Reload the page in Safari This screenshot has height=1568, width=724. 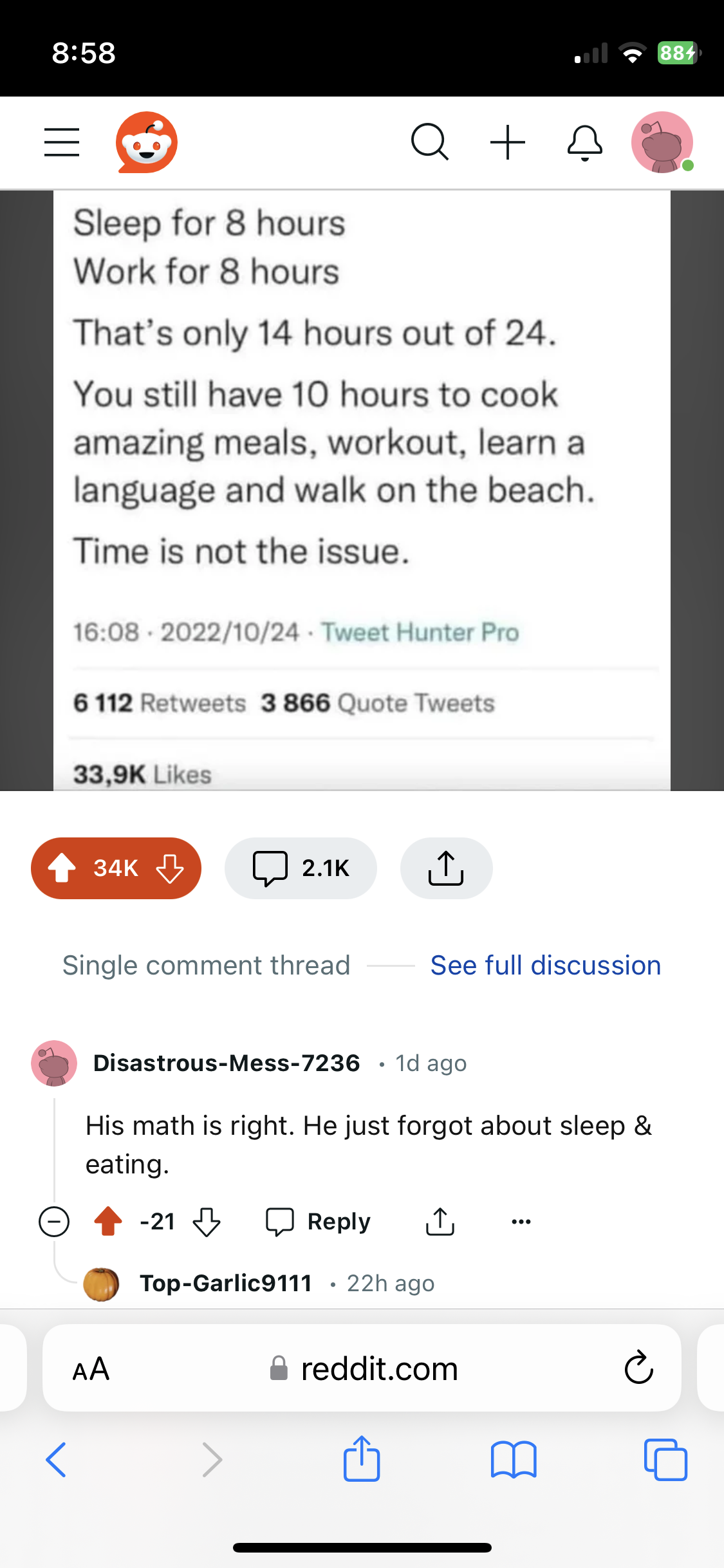point(638,1368)
